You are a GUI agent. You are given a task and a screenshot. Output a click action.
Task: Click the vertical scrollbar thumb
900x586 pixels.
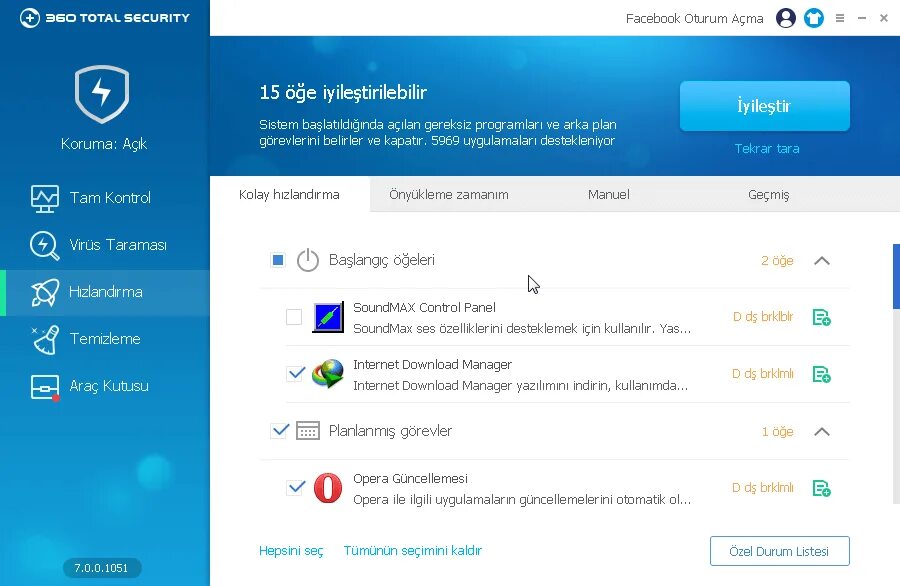click(896, 277)
